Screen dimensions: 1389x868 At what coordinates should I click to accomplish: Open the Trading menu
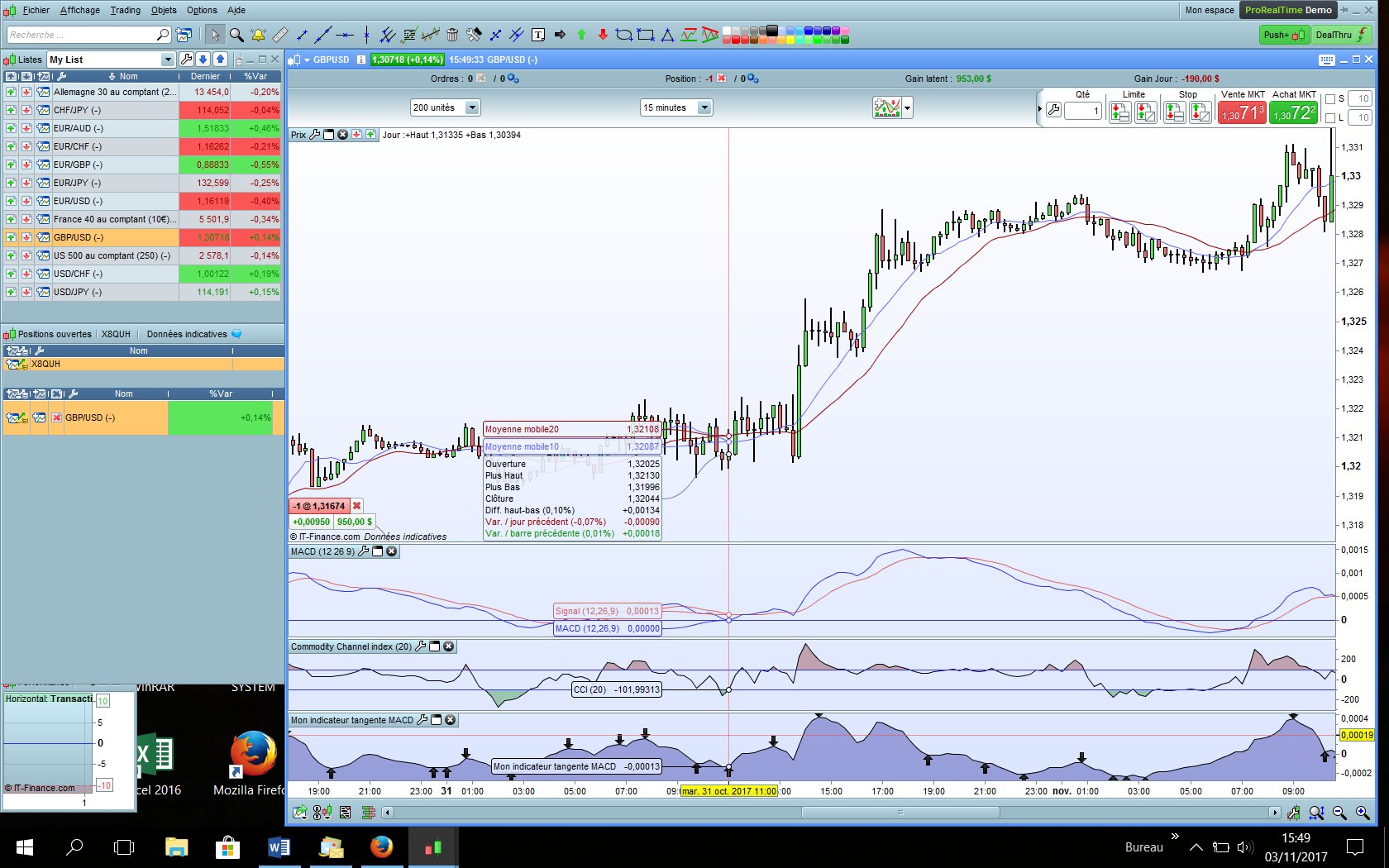[x=126, y=10]
